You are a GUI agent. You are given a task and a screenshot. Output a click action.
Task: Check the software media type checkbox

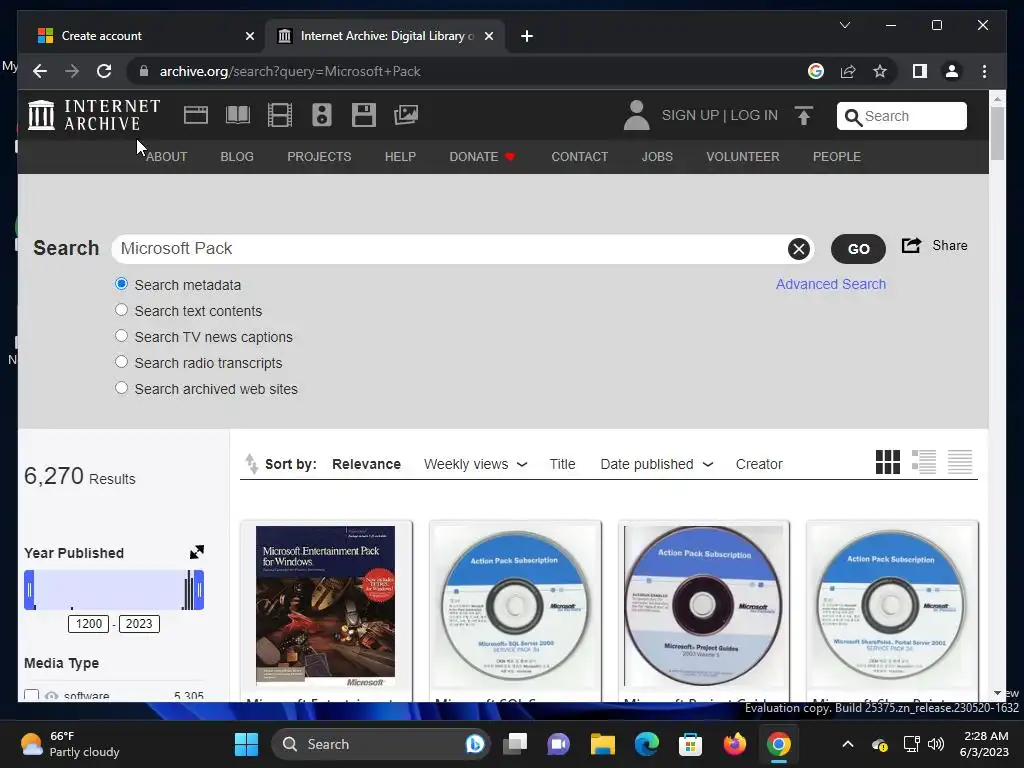(31, 696)
